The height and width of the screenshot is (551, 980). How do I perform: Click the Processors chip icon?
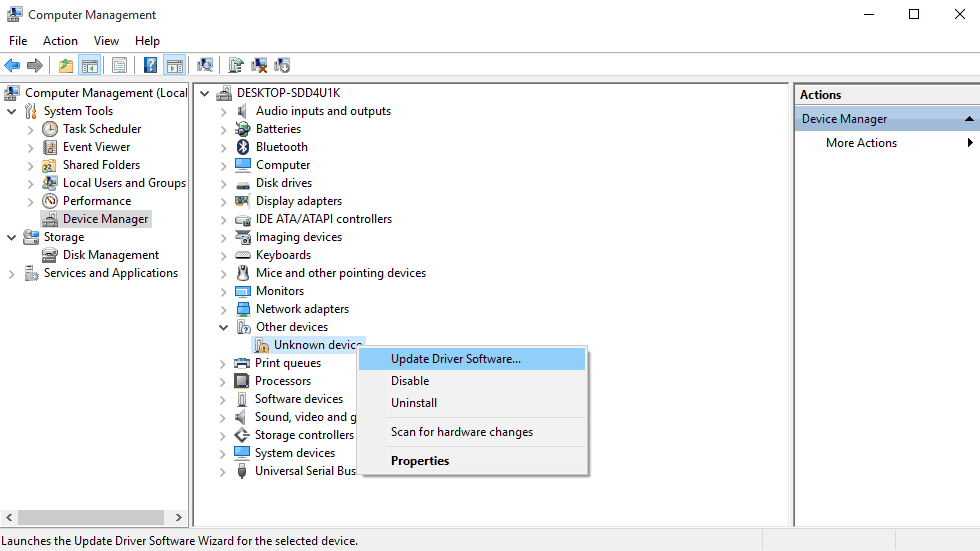(x=241, y=380)
